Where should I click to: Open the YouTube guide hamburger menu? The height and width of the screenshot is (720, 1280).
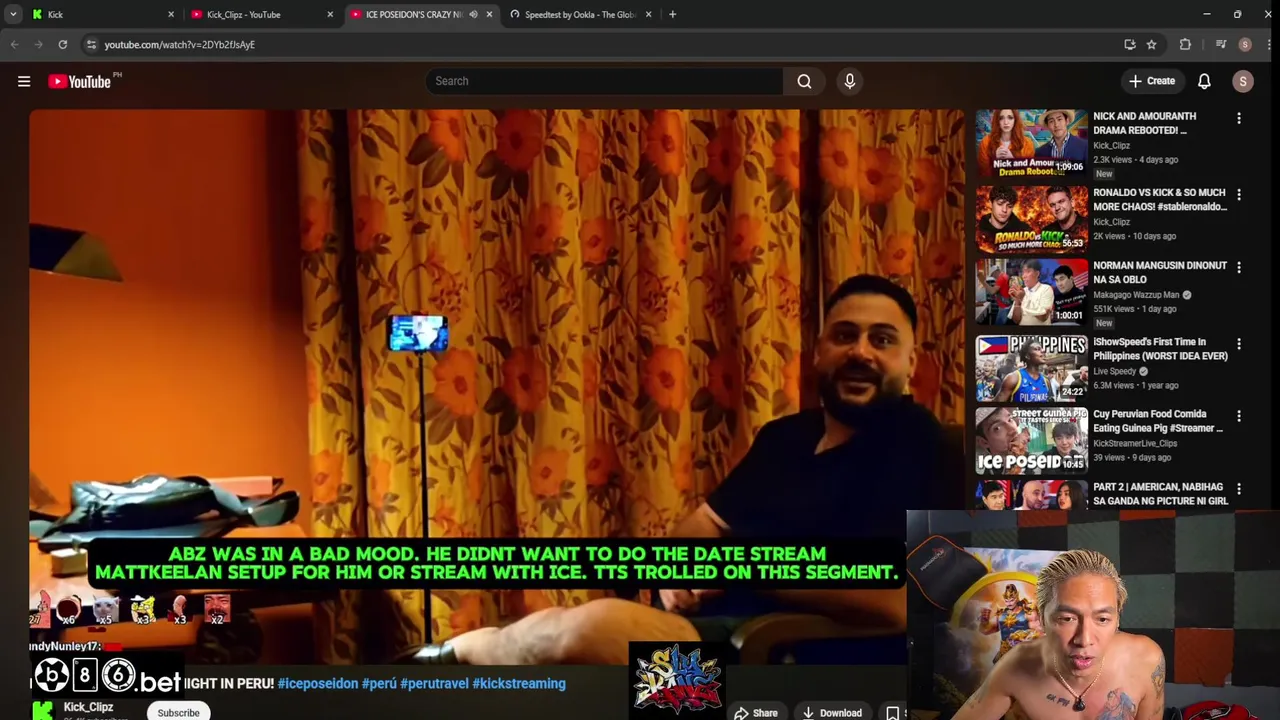(x=24, y=81)
